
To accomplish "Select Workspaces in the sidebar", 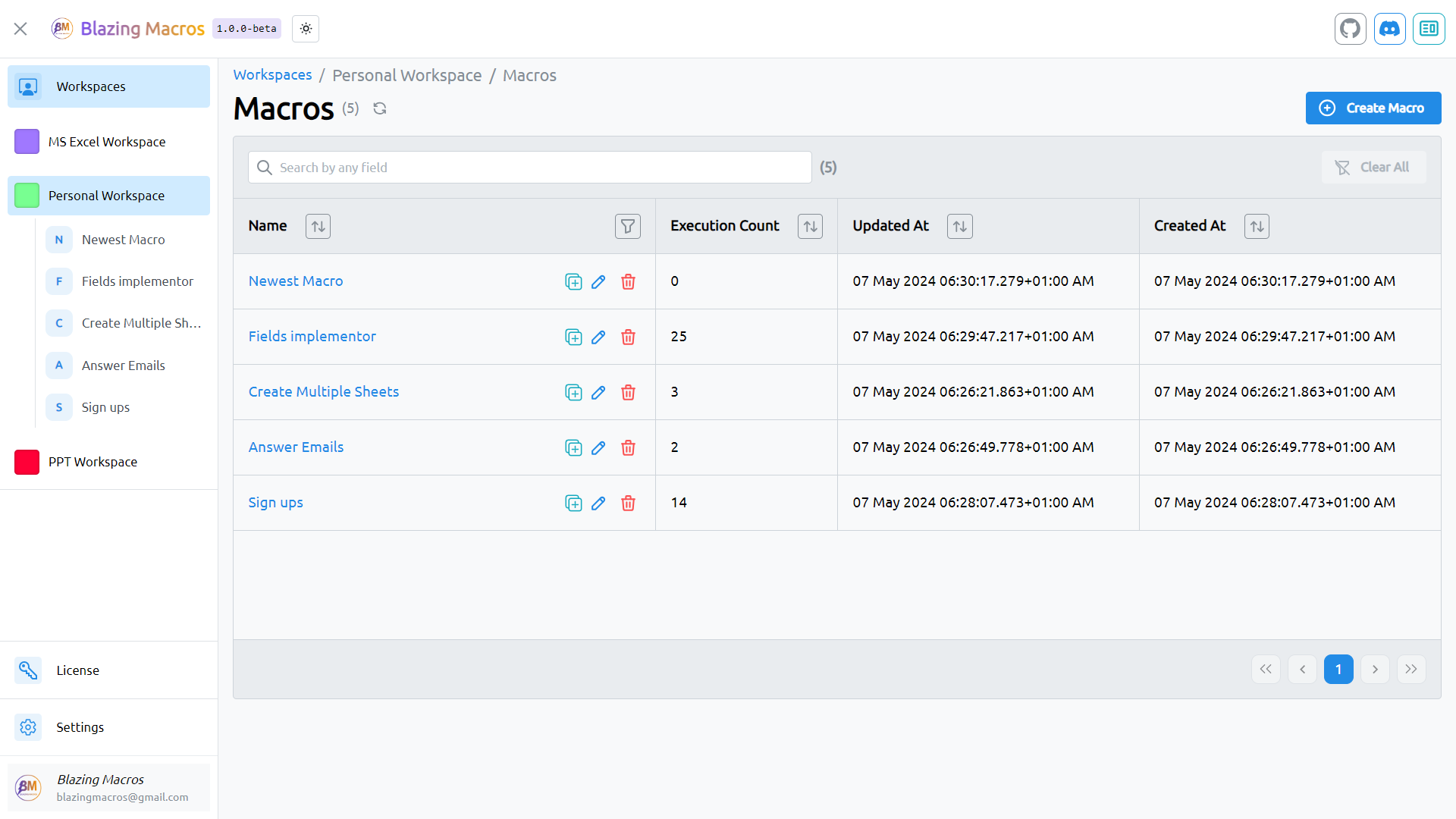I will (108, 86).
